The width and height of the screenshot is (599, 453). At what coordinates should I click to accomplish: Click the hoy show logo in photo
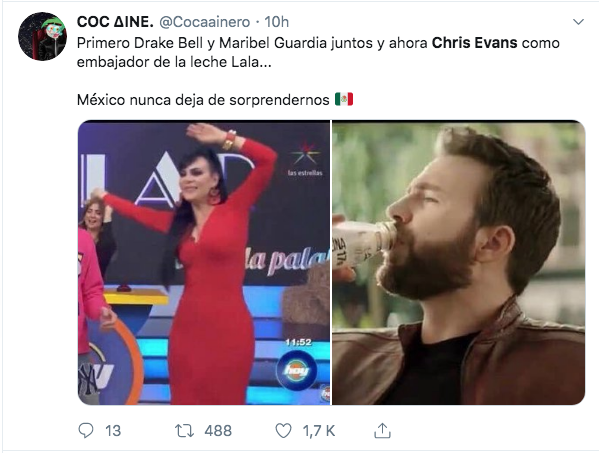297,369
